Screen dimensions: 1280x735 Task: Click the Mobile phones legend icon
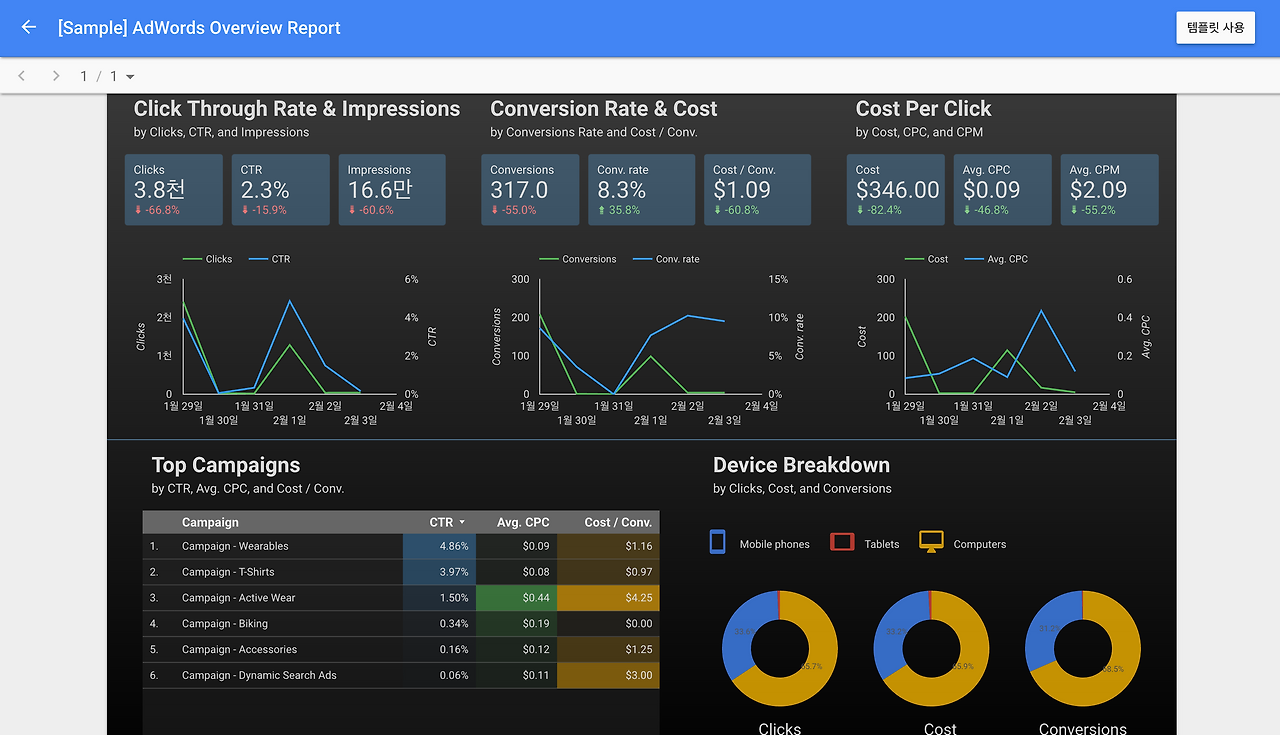pyautogui.click(x=717, y=542)
